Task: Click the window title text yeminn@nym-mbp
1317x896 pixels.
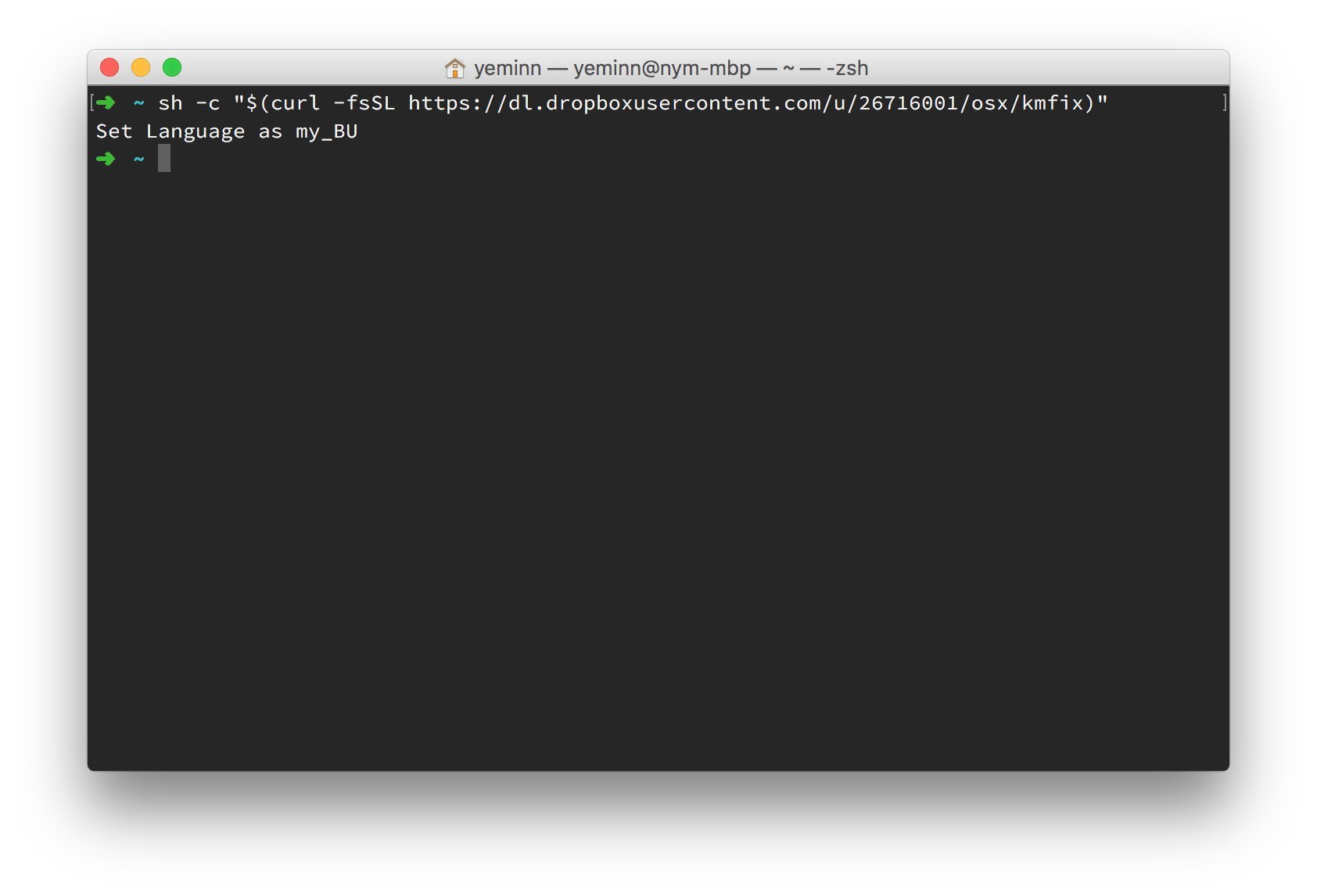Action: pos(662,68)
